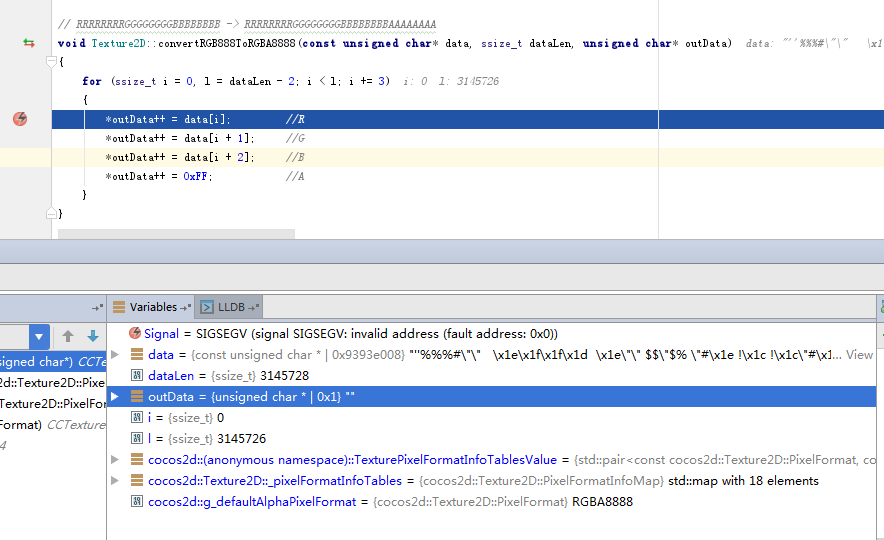Click the icon beside variable l
The image size is (884, 540).
click(136, 439)
